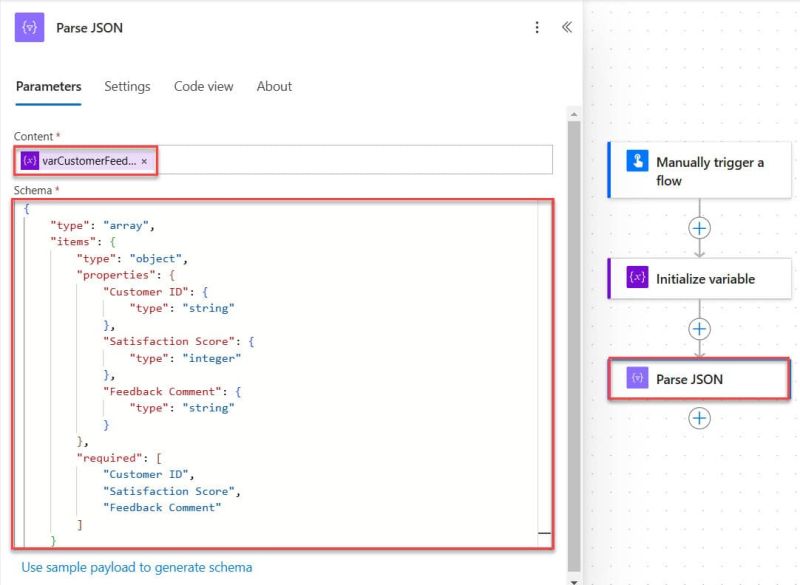Collapse the panel using the double chevron icon

click(x=567, y=28)
